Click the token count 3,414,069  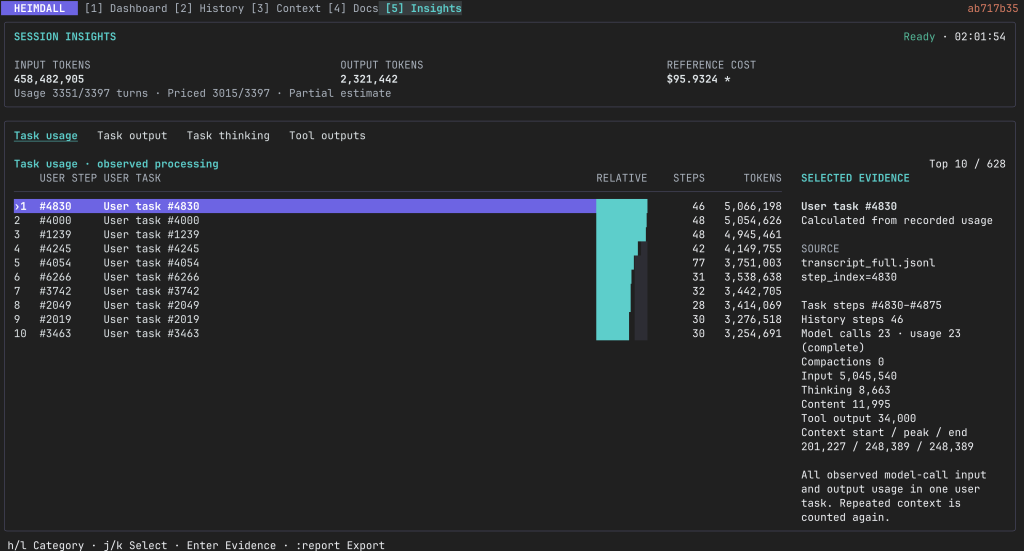752,306
